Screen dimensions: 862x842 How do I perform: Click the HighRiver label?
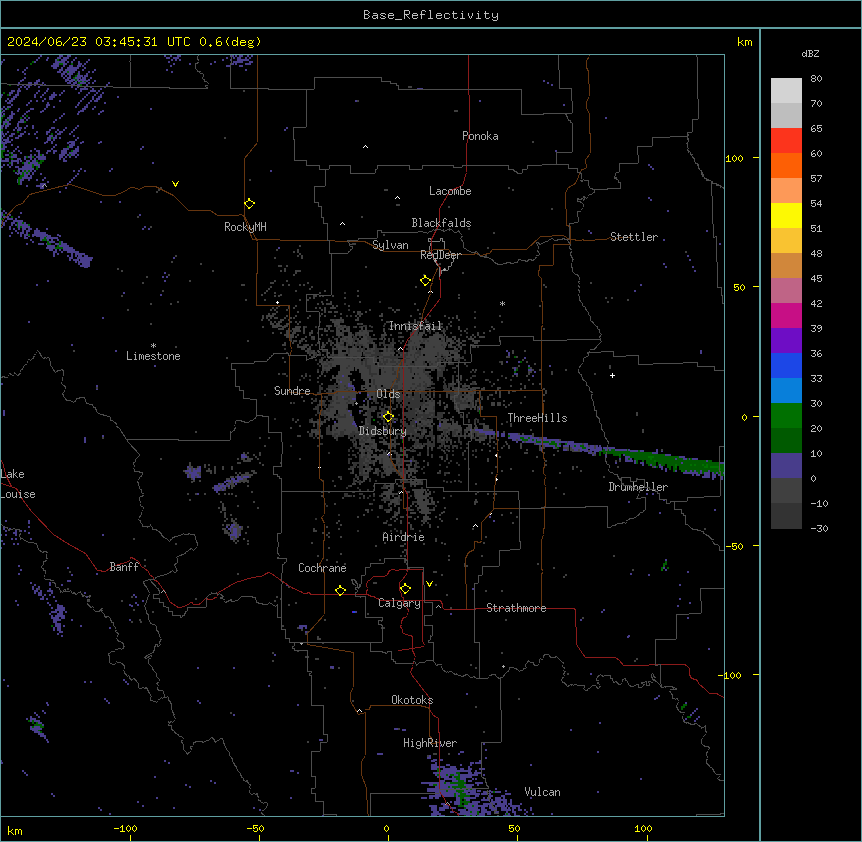[x=430, y=743]
